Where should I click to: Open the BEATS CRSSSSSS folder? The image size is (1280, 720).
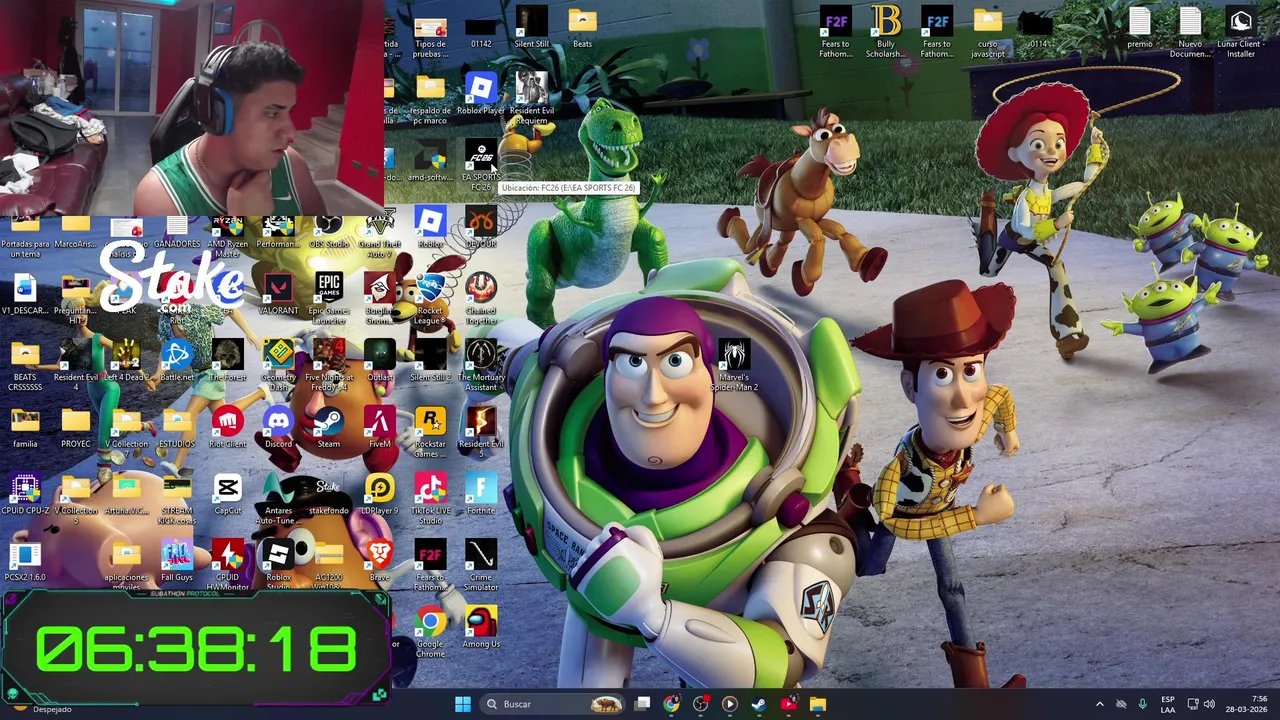pyautogui.click(x=25, y=366)
